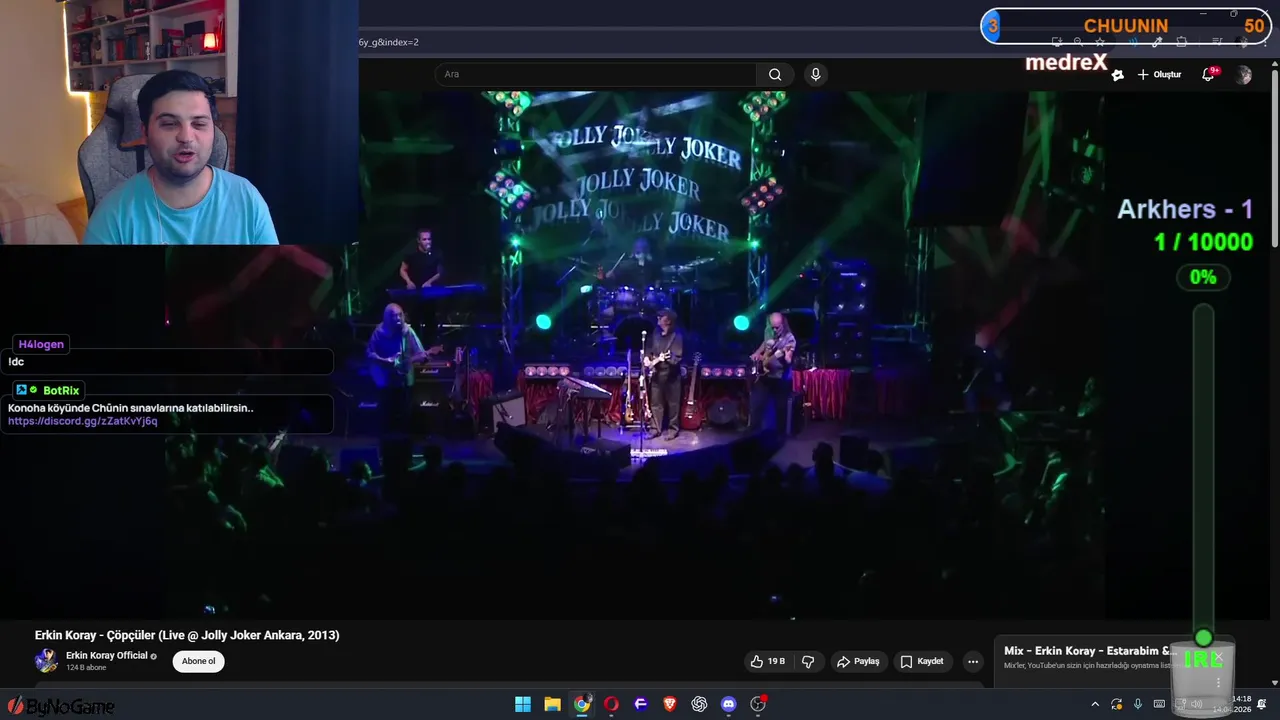The width and height of the screenshot is (1280, 720).
Task: Dislike the Erkin Koray video
Action: pyautogui.click(x=808, y=661)
